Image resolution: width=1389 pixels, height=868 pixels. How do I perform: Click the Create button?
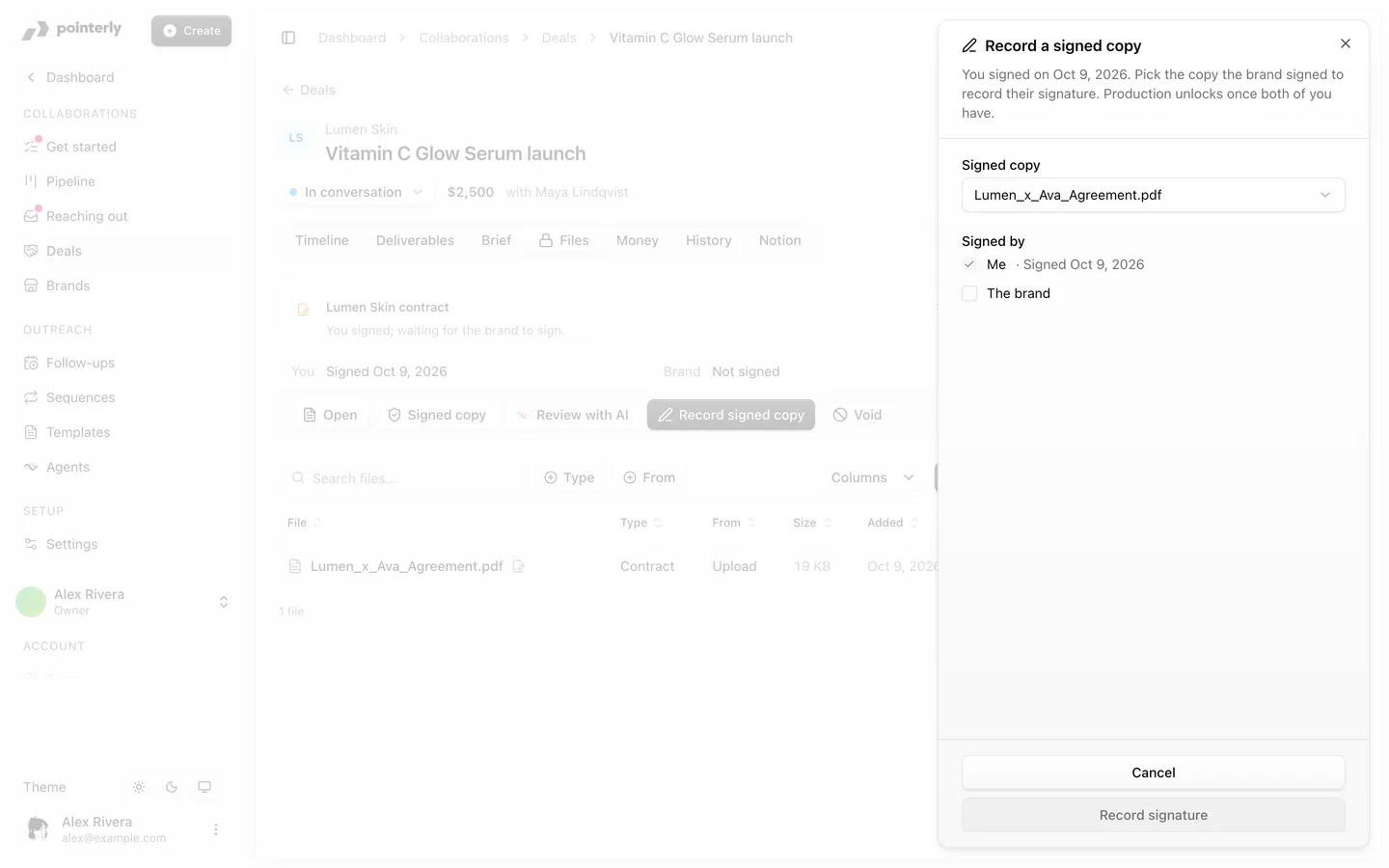point(191,31)
